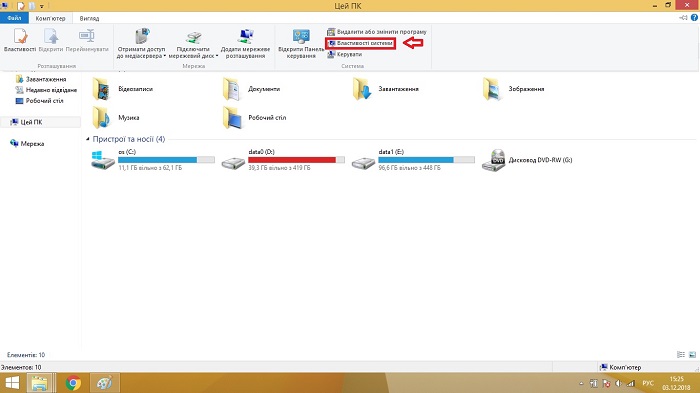Open the Windows Start button

point(12,383)
